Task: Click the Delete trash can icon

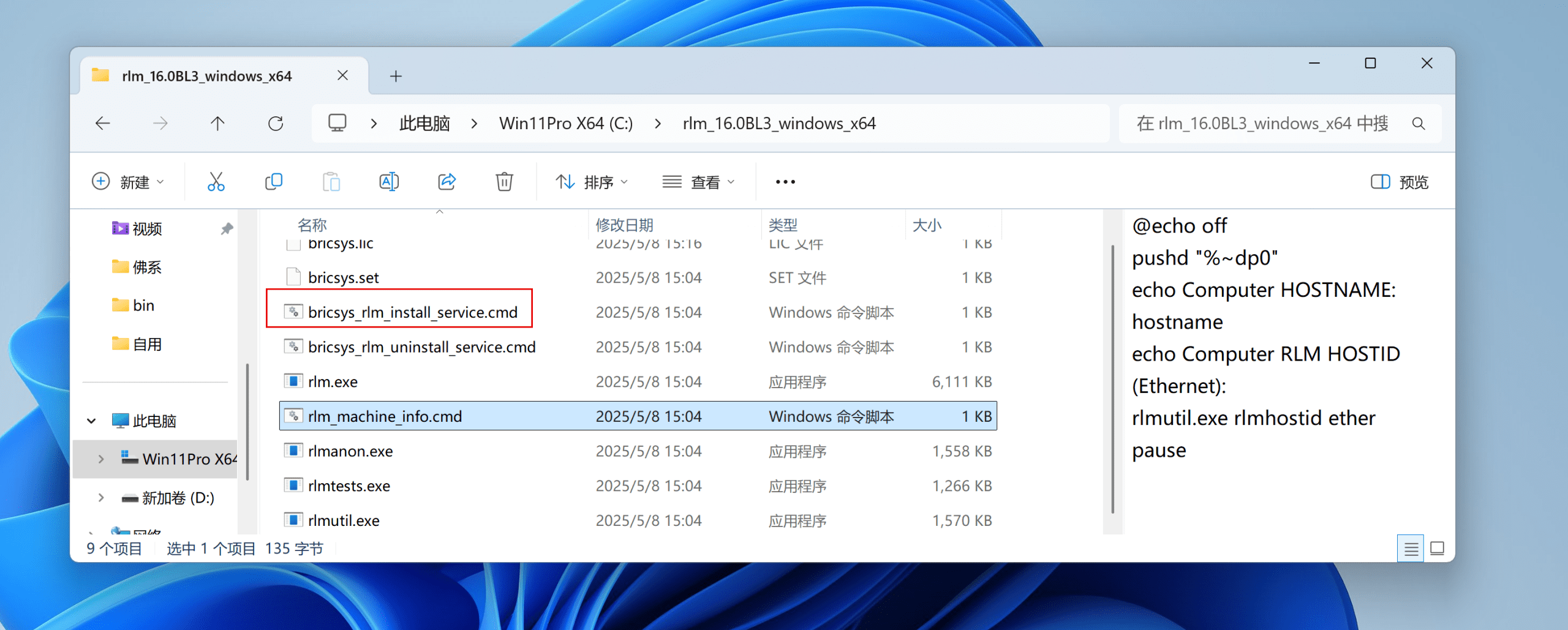Action: tap(504, 182)
